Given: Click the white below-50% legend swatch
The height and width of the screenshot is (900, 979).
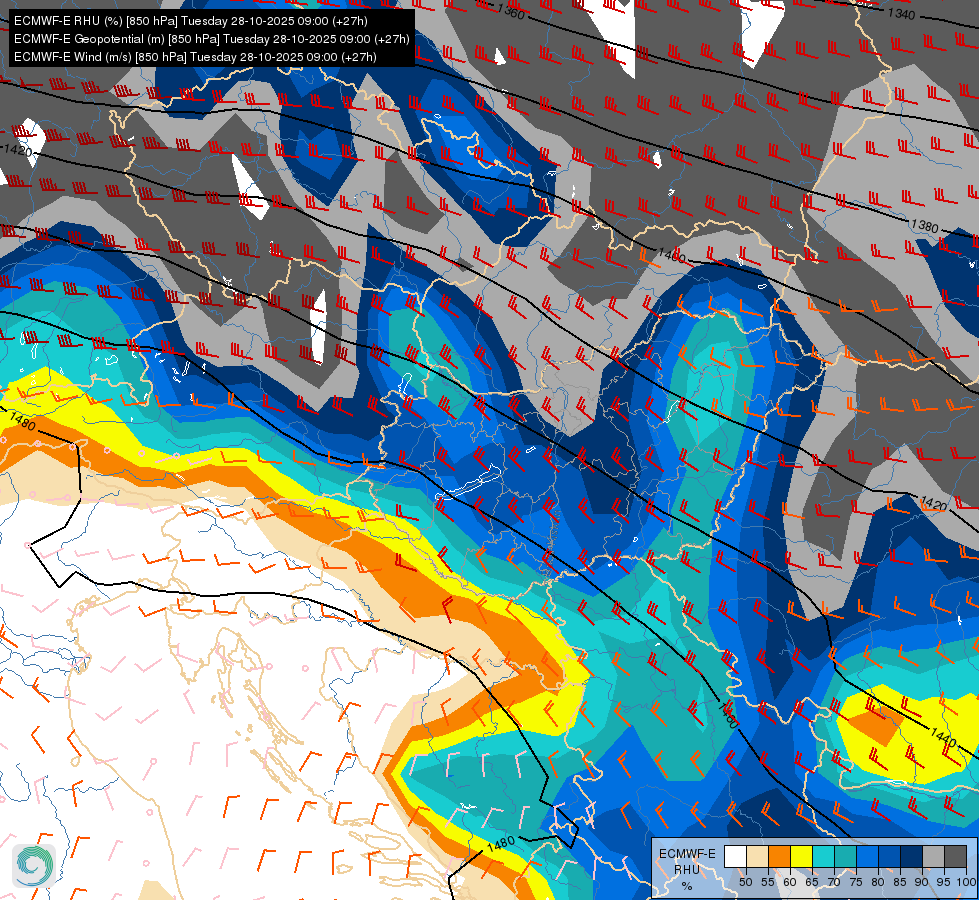Looking at the screenshot, I should (x=735, y=856).
